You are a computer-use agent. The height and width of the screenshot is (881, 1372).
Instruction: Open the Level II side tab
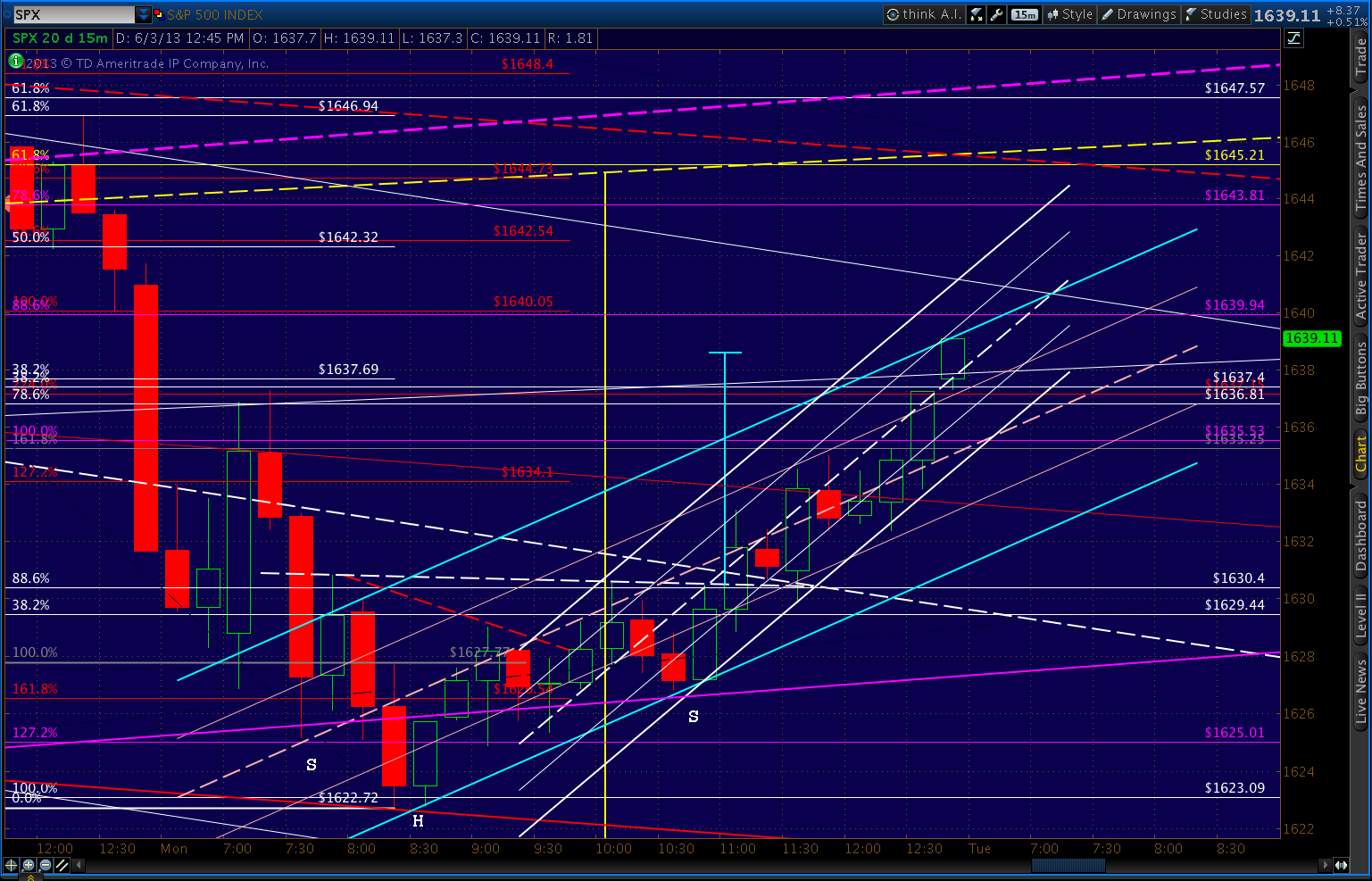(1360, 615)
